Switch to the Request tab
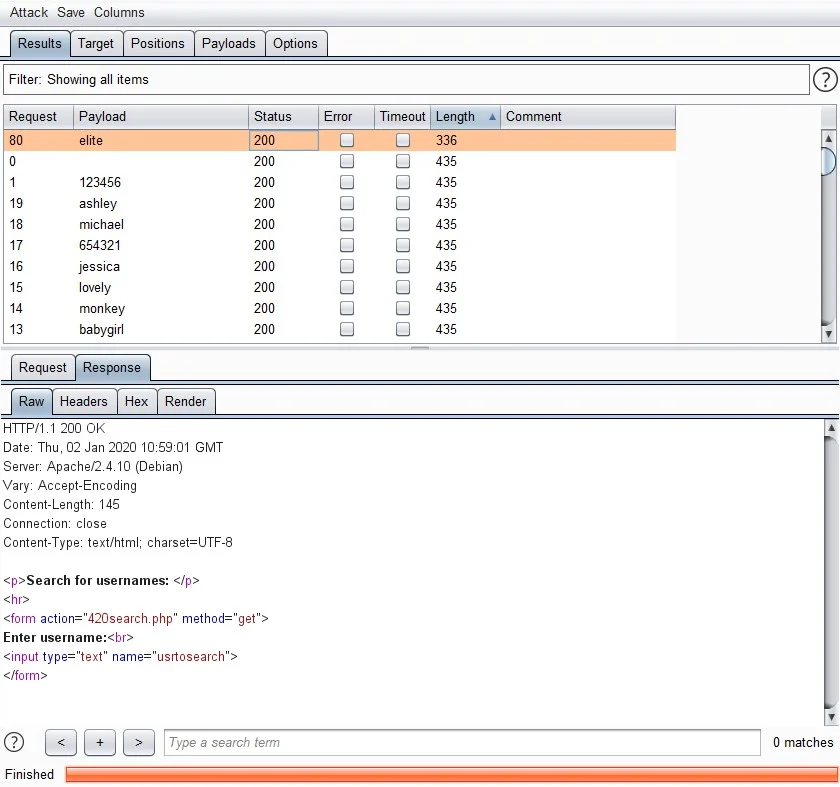The height and width of the screenshot is (787, 840). (43, 368)
